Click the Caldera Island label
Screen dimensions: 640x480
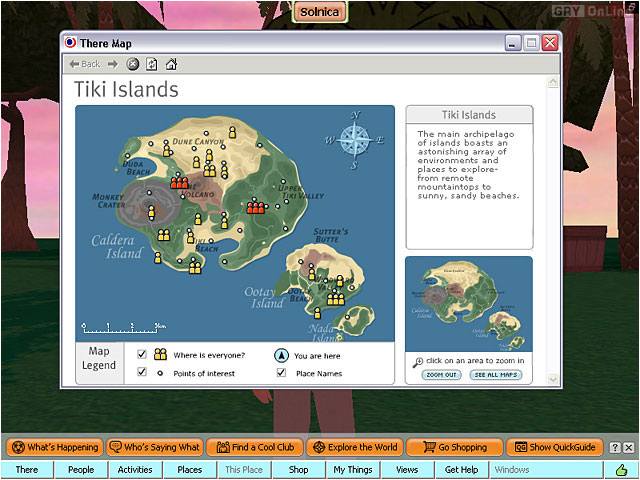tap(117, 247)
